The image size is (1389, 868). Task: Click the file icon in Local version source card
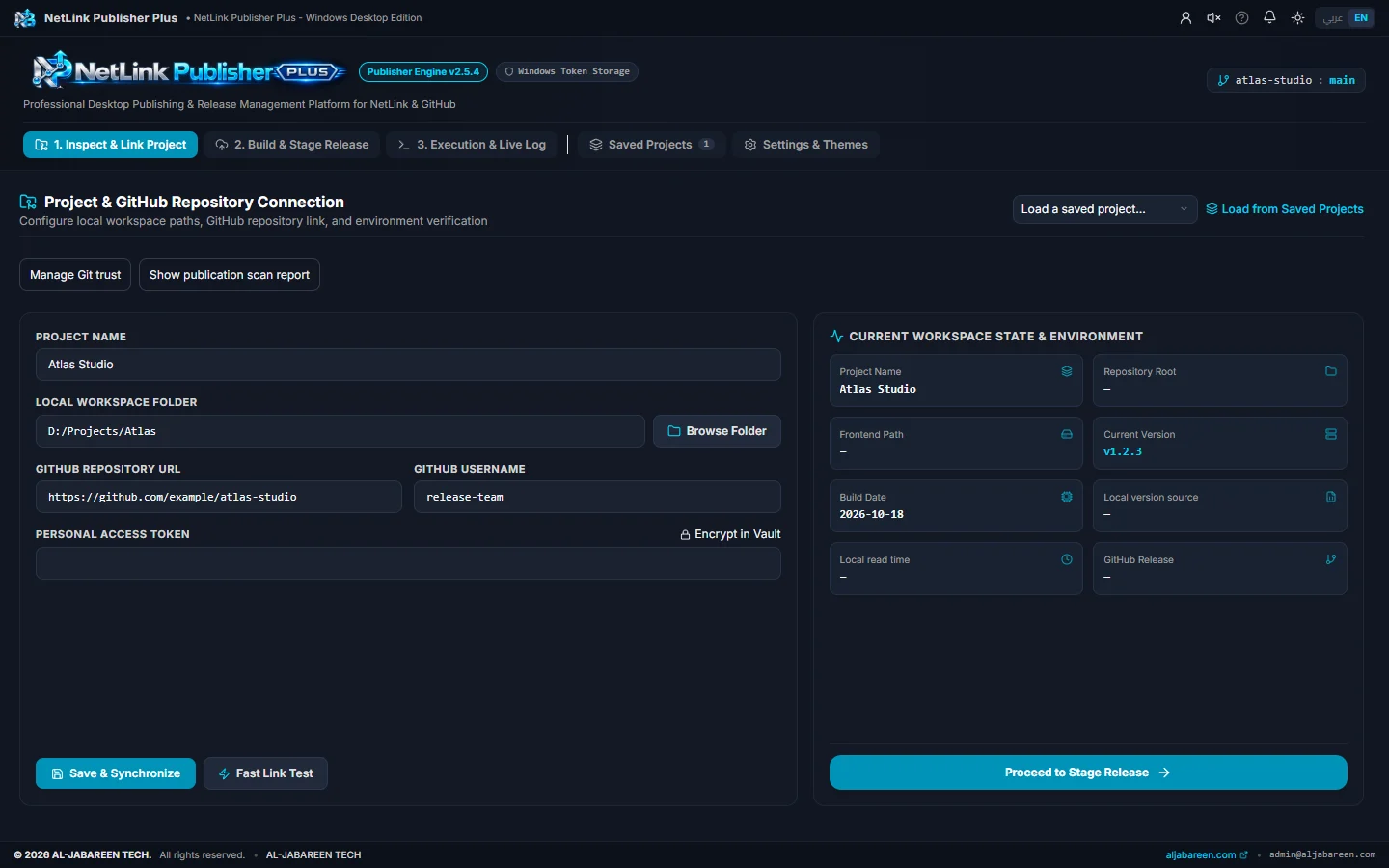(1331, 497)
